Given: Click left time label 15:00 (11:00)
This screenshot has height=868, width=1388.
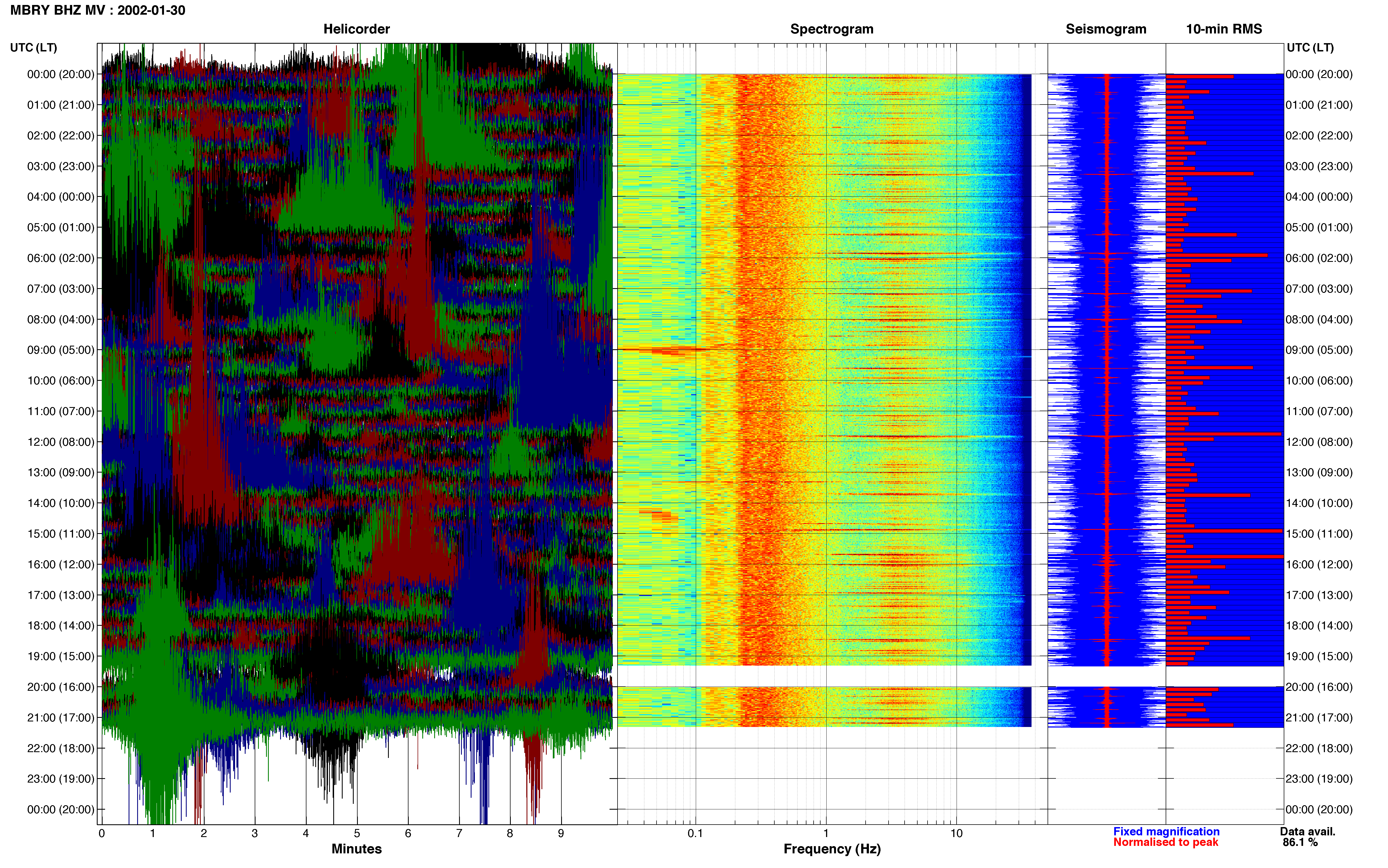Looking at the screenshot, I should click(61, 534).
